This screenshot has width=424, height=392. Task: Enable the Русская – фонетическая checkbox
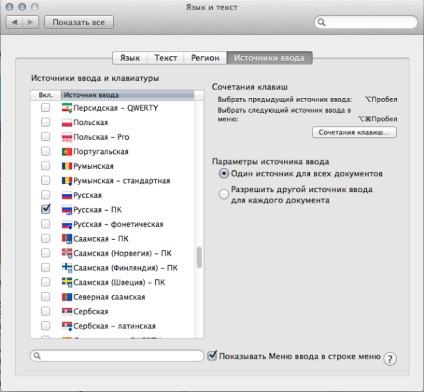(45, 224)
